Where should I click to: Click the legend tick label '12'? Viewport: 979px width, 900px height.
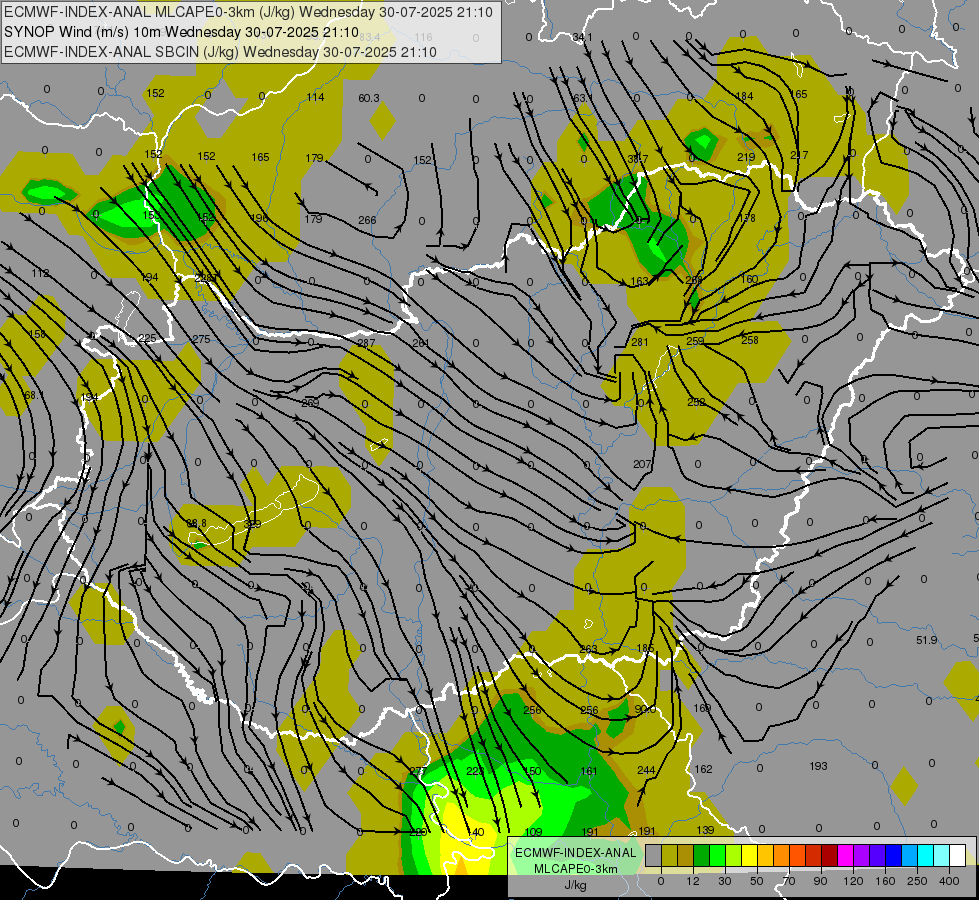693,881
